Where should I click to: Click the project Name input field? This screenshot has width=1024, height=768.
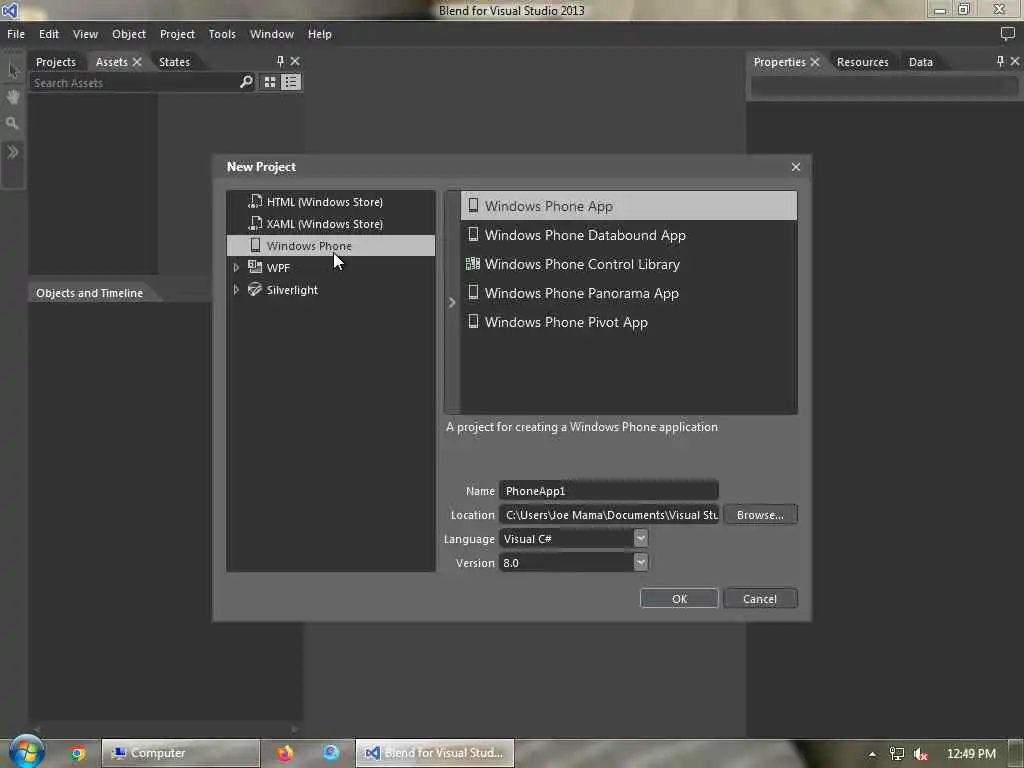(x=609, y=491)
